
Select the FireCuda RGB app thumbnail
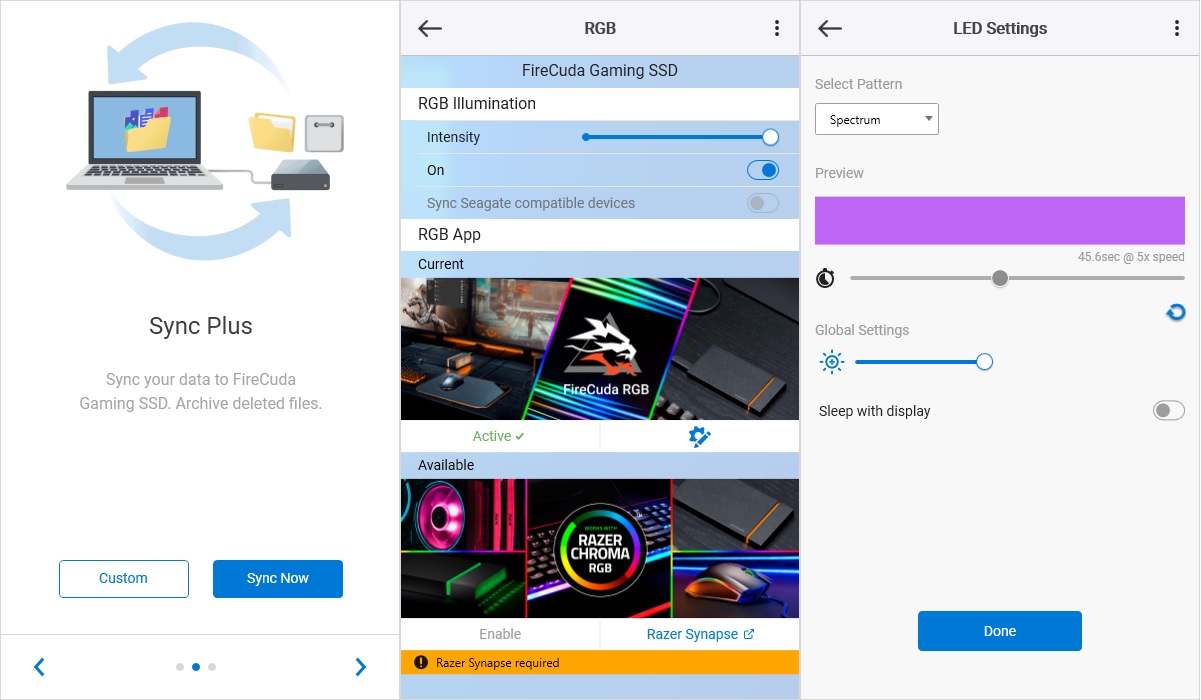pos(600,349)
